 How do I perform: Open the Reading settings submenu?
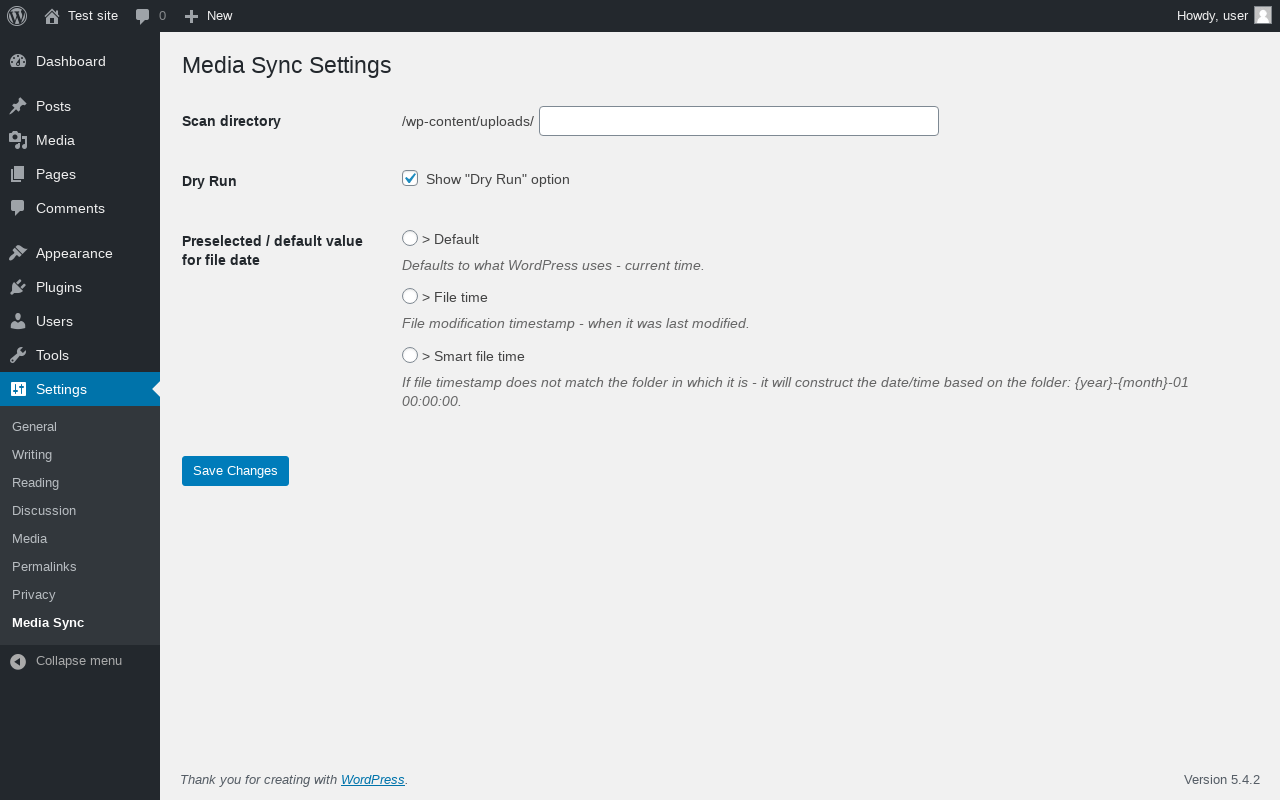[80, 482]
